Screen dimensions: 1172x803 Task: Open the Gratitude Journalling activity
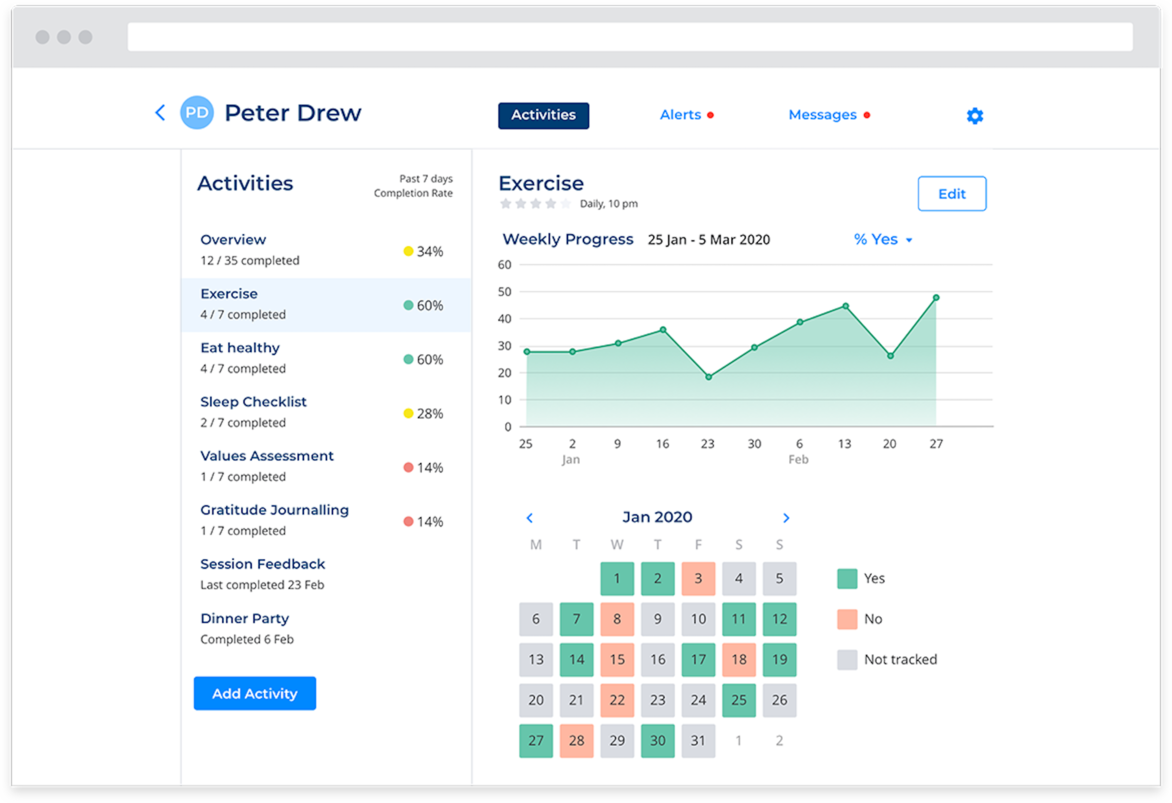(274, 510)
